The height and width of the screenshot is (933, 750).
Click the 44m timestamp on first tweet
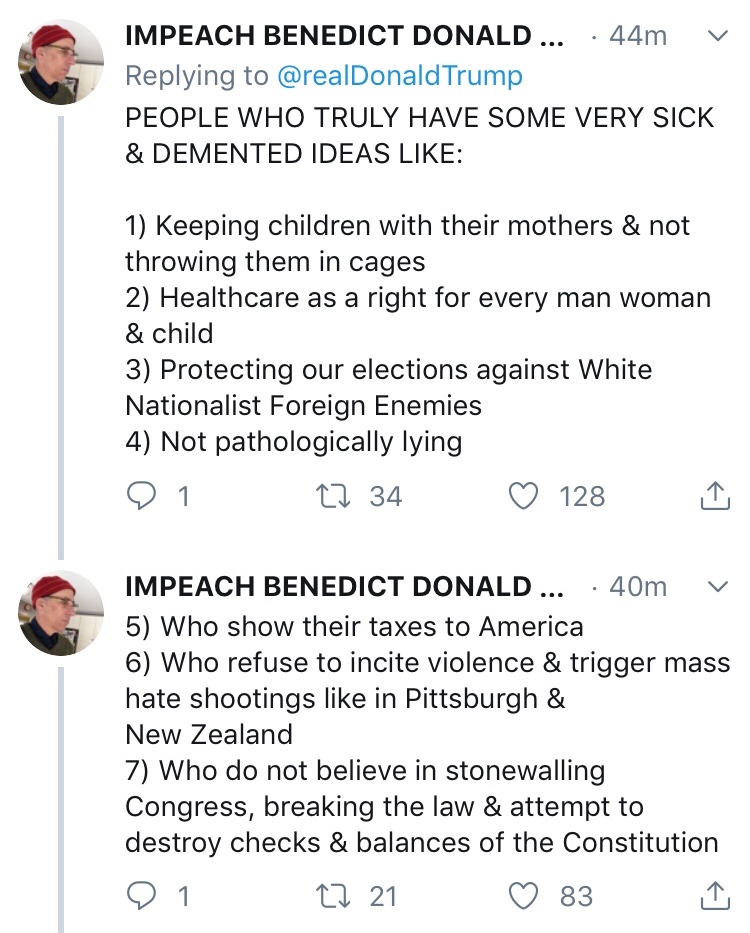point(637,36)
